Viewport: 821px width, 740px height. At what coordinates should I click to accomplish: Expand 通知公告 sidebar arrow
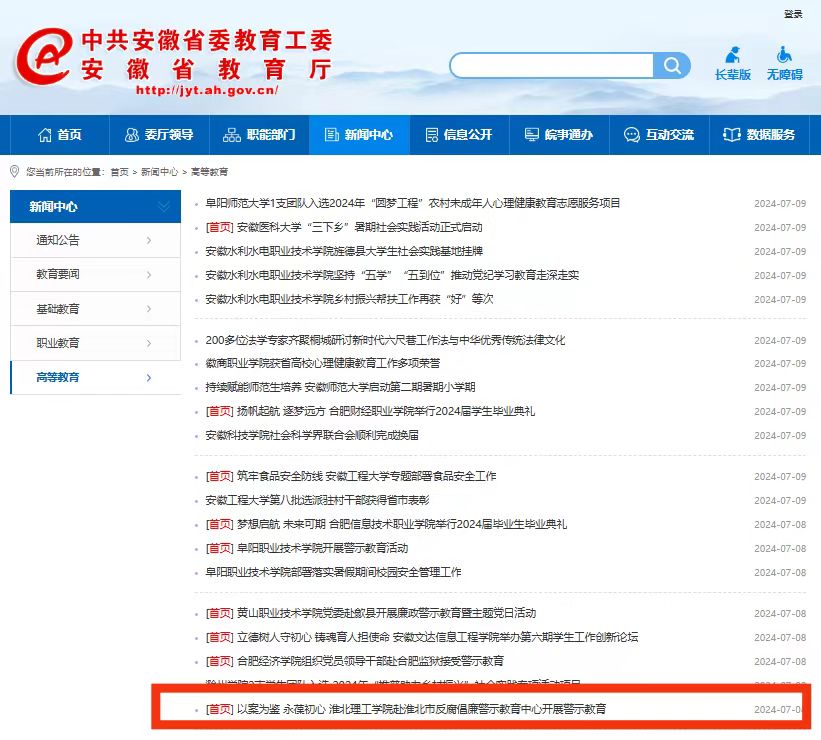point(149,240)
